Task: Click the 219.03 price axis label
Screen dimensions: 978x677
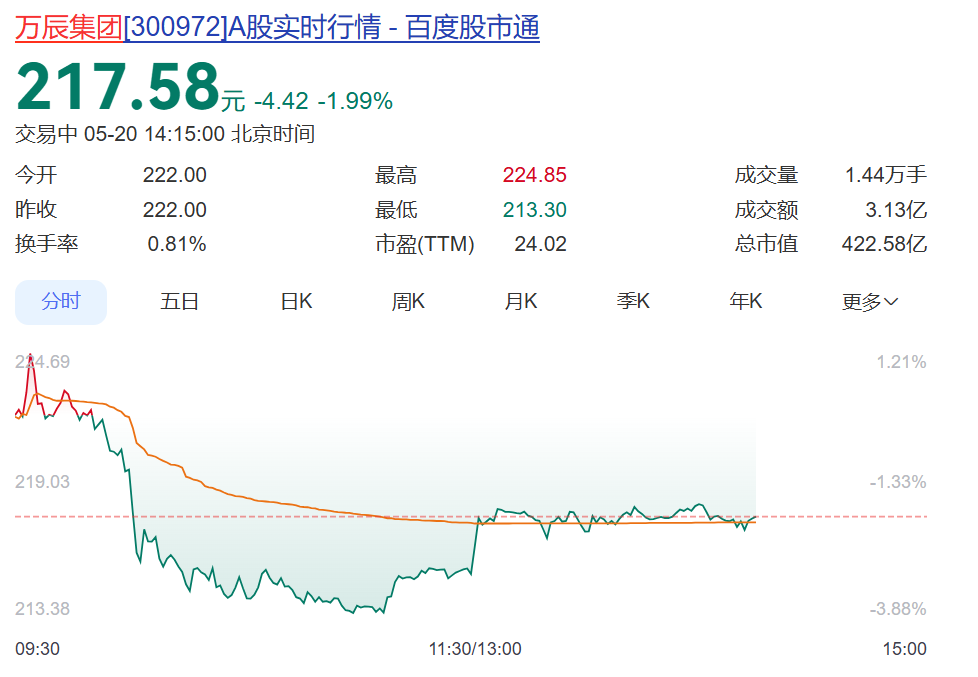Action: [x=42, y=482]
